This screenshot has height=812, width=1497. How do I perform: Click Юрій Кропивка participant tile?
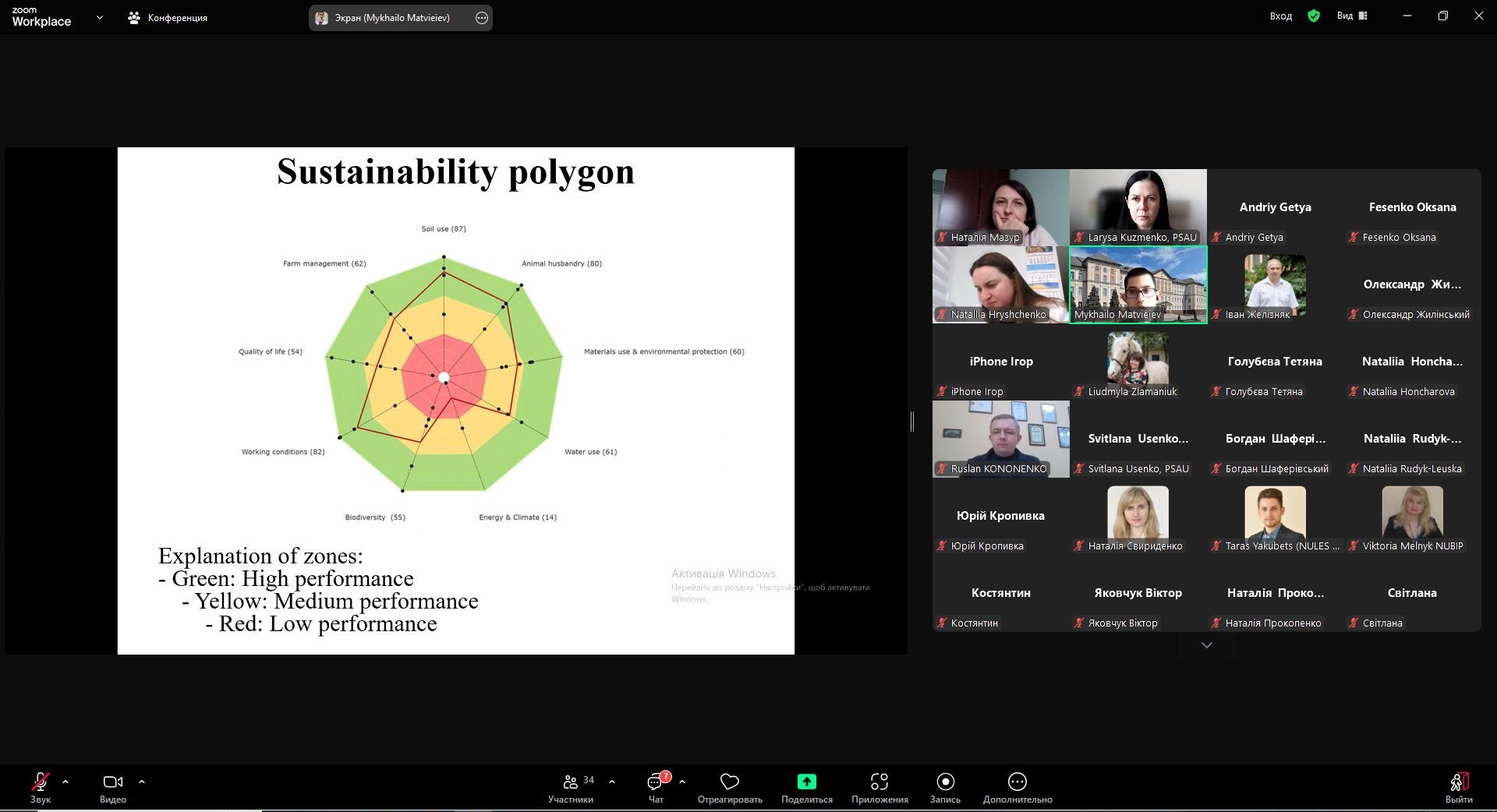pos(1001,516)
